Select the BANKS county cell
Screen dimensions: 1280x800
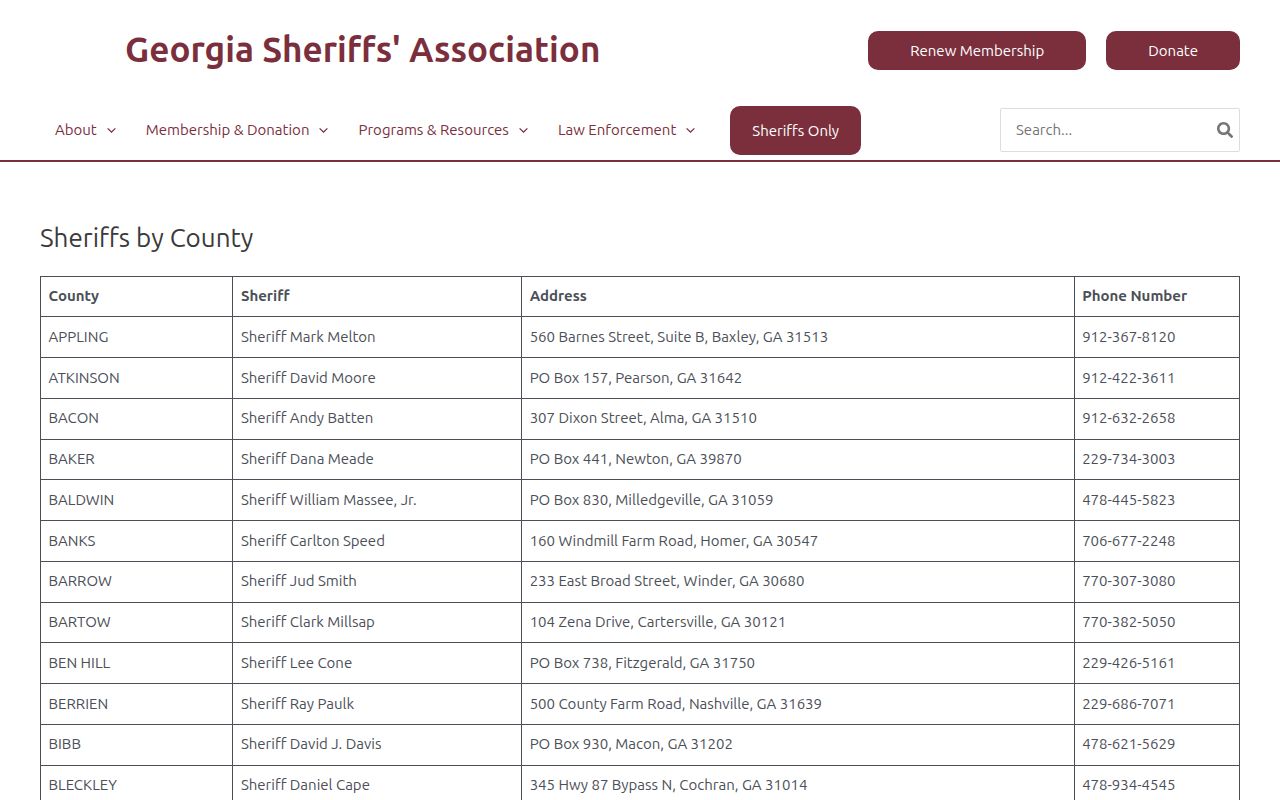[137, 541]
